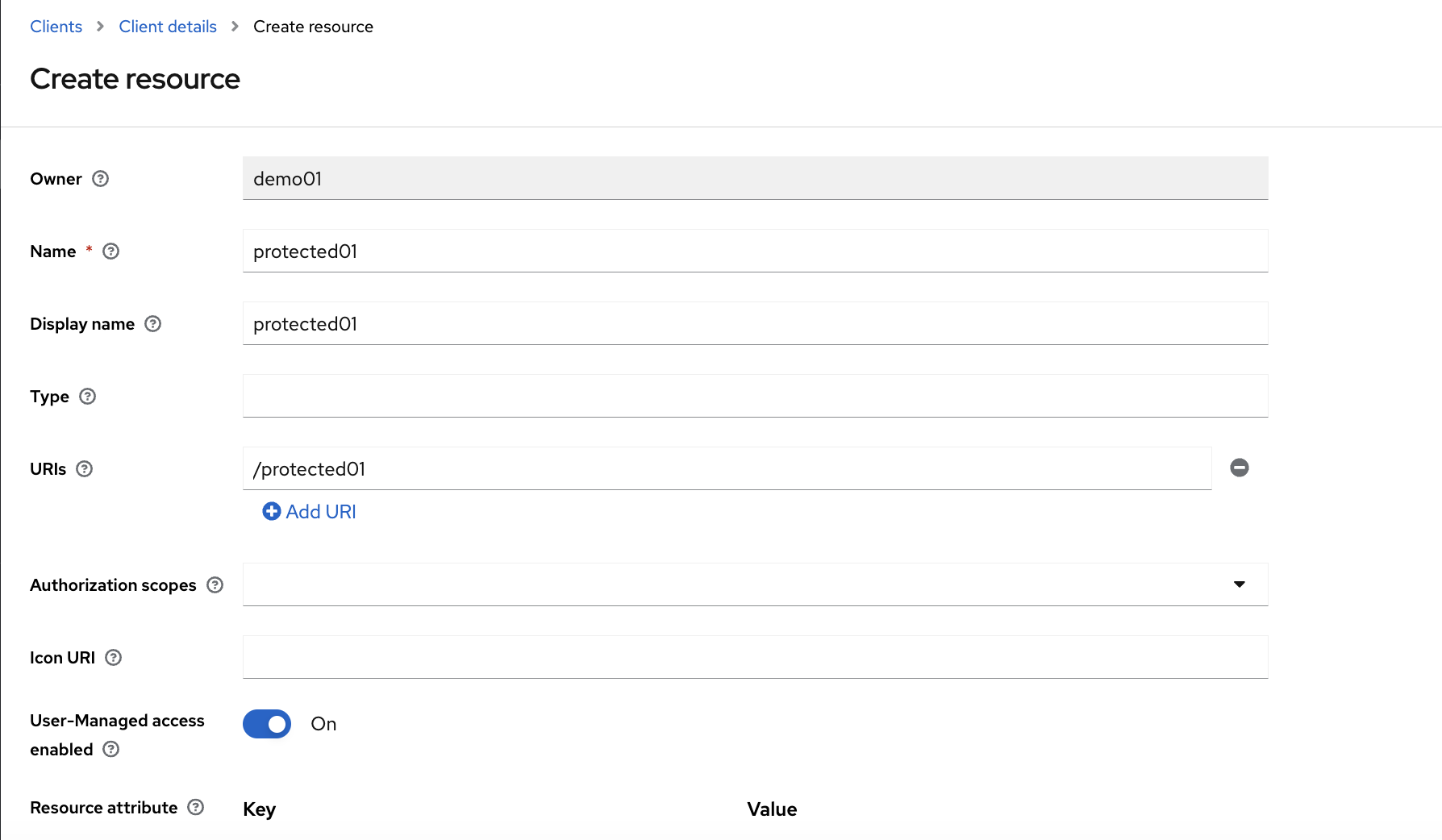Screen dimensions: 1442x840
Task: Open the Resource attribute help tooltip
Action: [194, 807]
